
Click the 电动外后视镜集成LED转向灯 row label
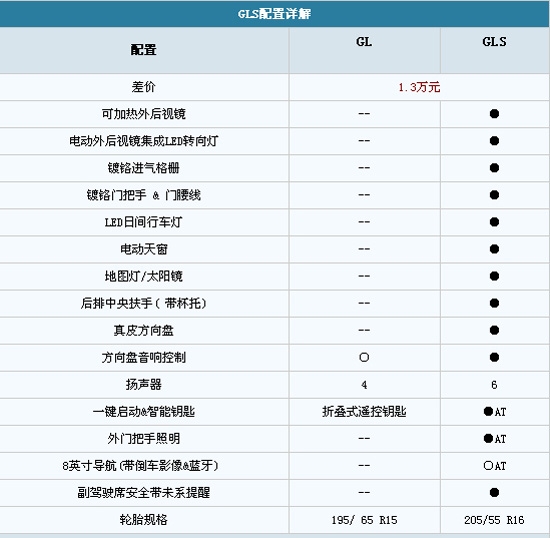[143, 141]
